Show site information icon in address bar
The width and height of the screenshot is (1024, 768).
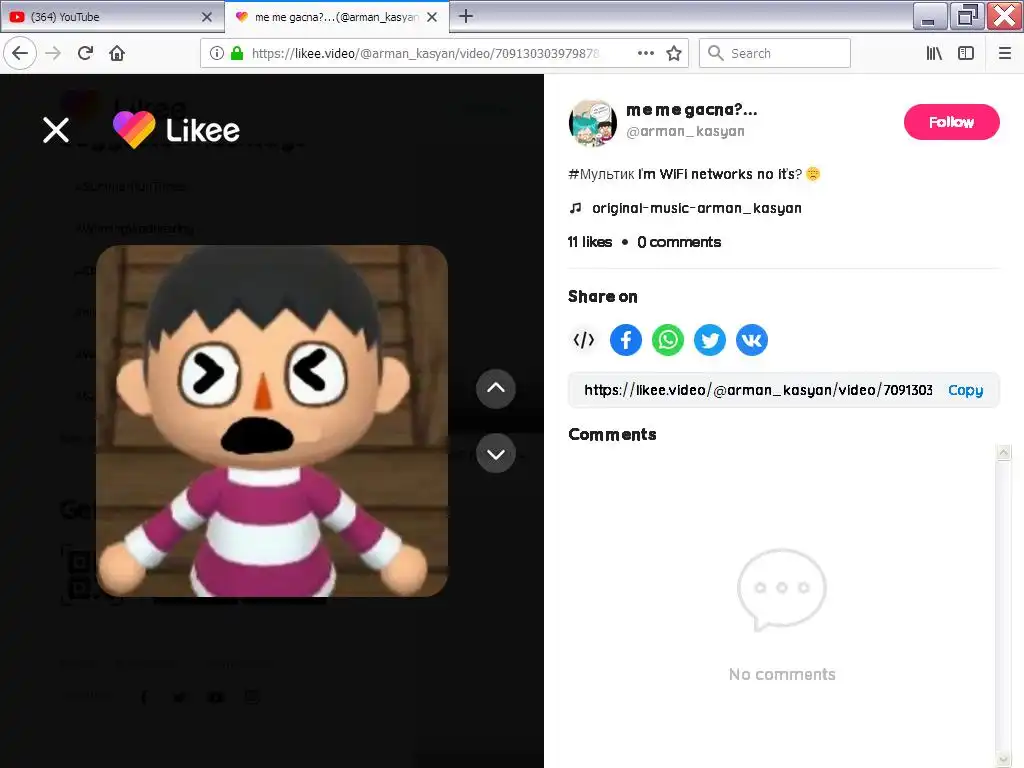pyautogui.click(x=217, y=53)
